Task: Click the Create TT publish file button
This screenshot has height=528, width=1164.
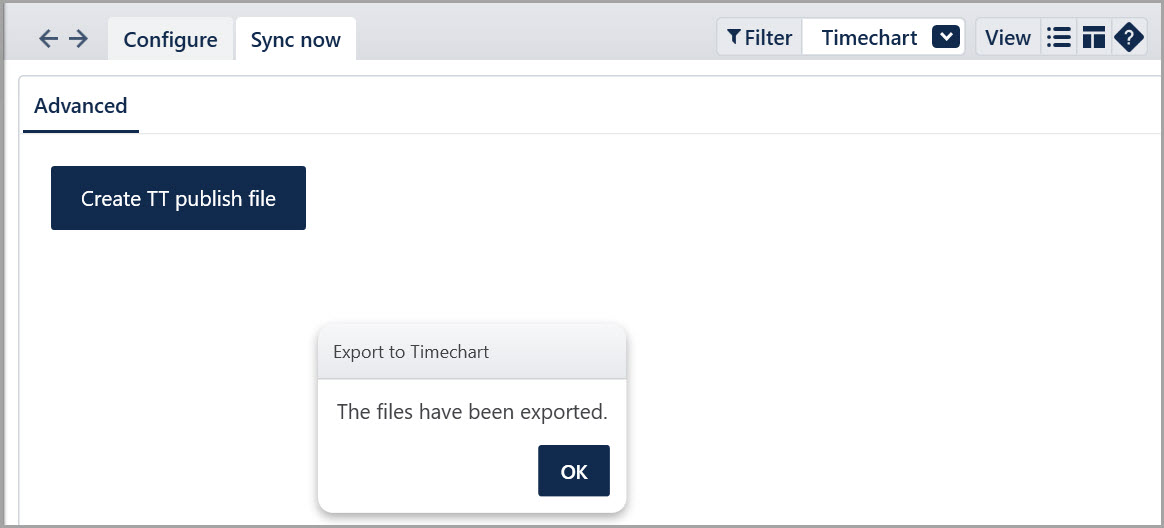Action: (178, 198)
